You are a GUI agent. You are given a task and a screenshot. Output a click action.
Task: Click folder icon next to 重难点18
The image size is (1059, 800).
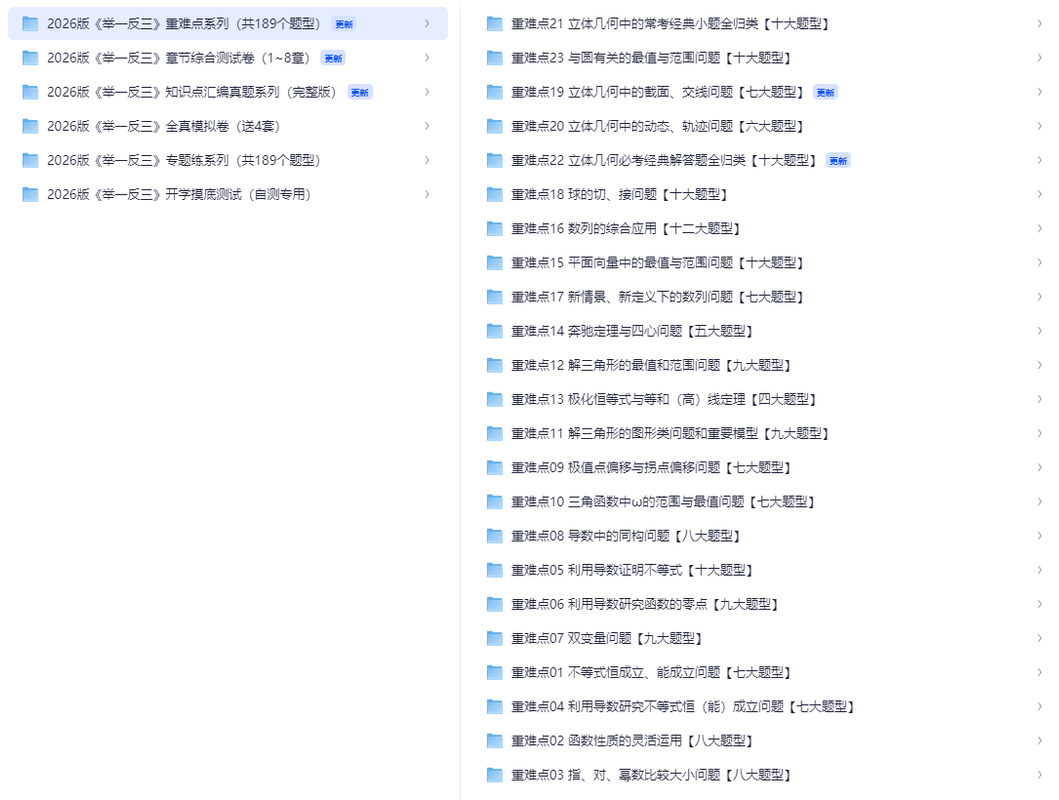494,194
